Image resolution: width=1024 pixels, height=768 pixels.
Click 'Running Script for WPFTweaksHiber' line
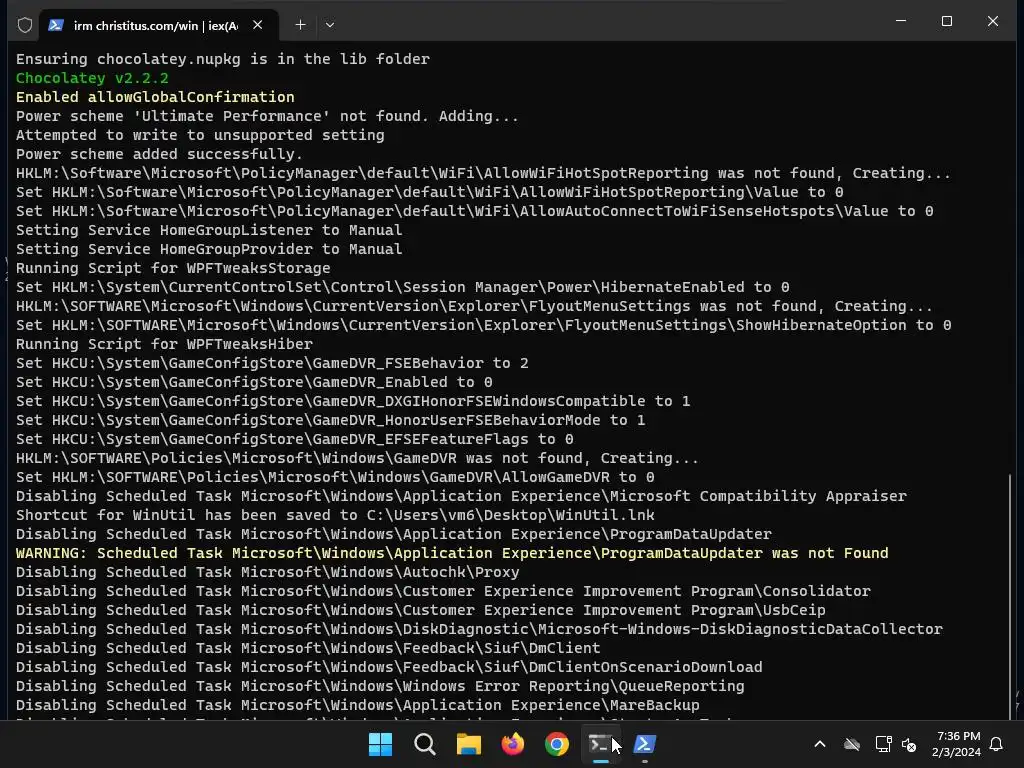164,344
